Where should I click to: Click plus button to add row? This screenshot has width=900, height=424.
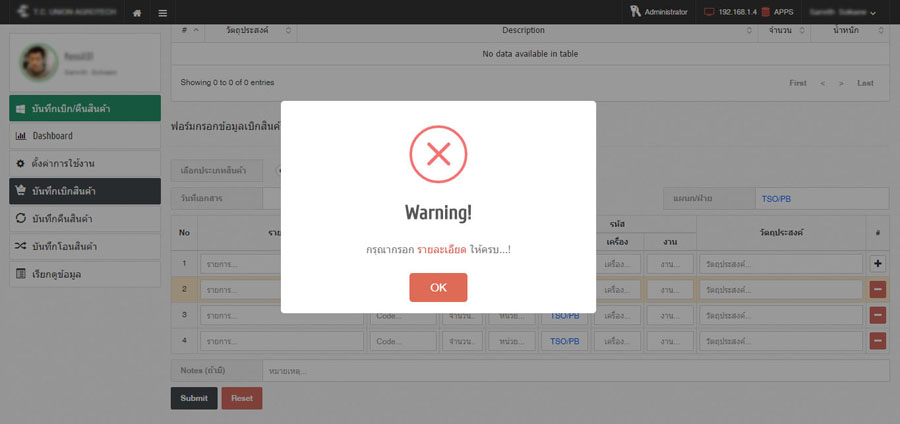pyautogui.click(x=878, y=264)
